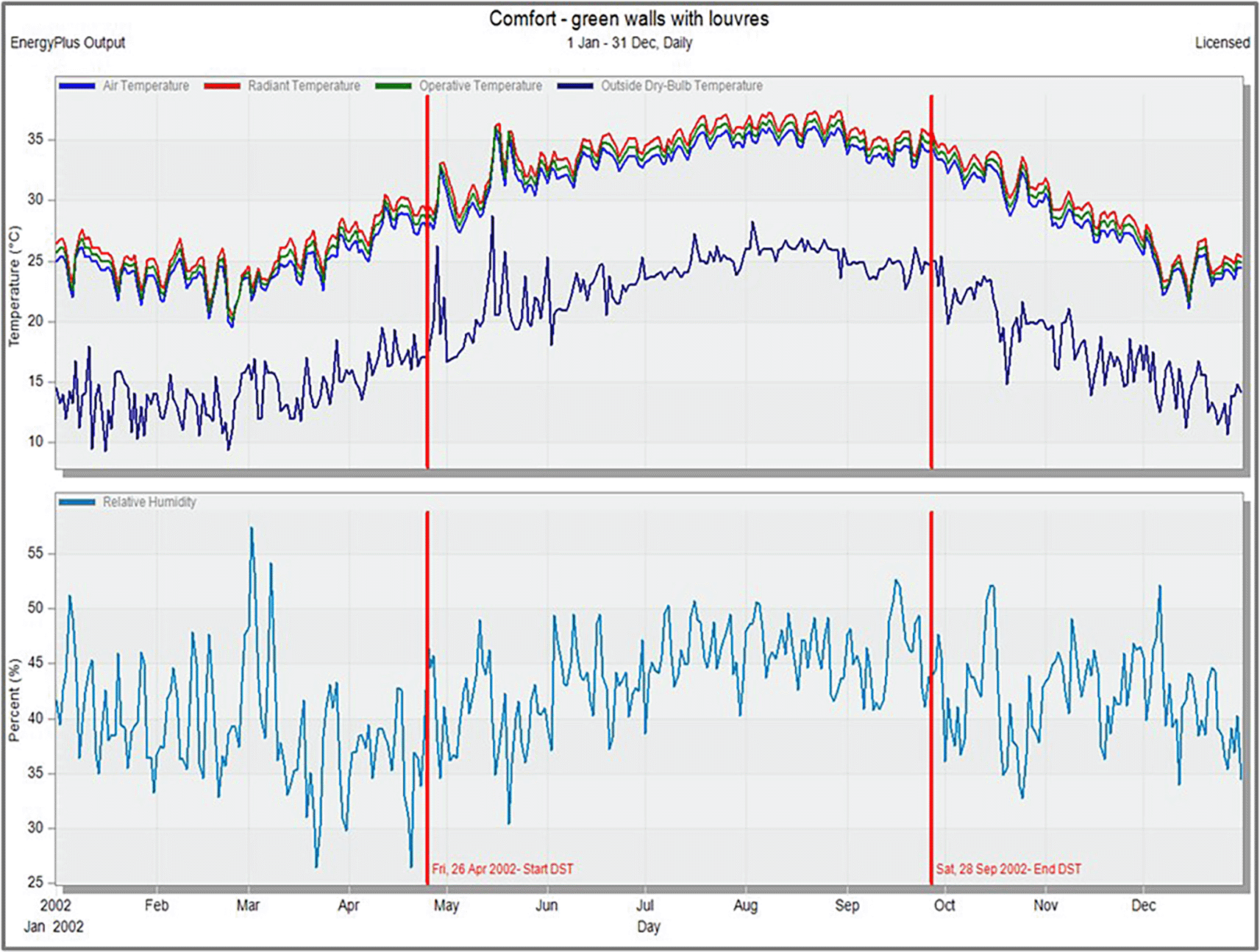Click the '55' tick on the percent axis
Screen dimensions: 1260x952
coord(35,553)
